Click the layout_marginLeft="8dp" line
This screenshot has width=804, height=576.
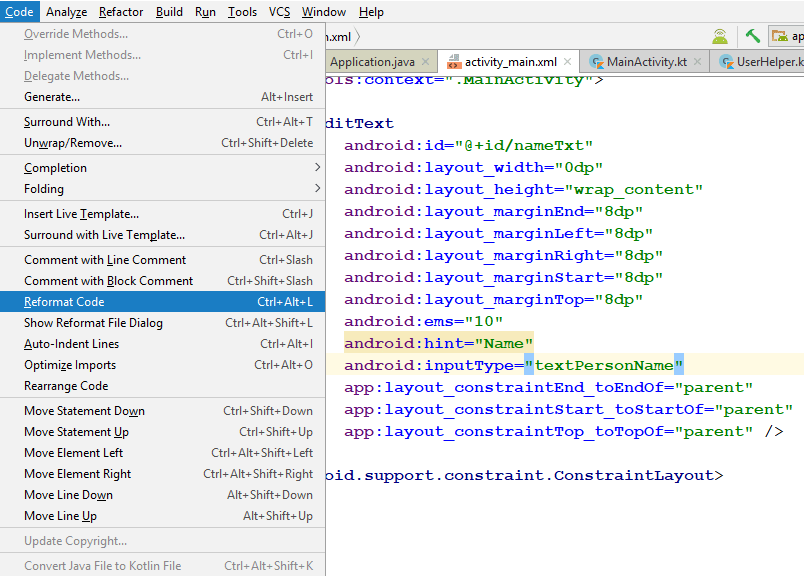coord(498,233)
